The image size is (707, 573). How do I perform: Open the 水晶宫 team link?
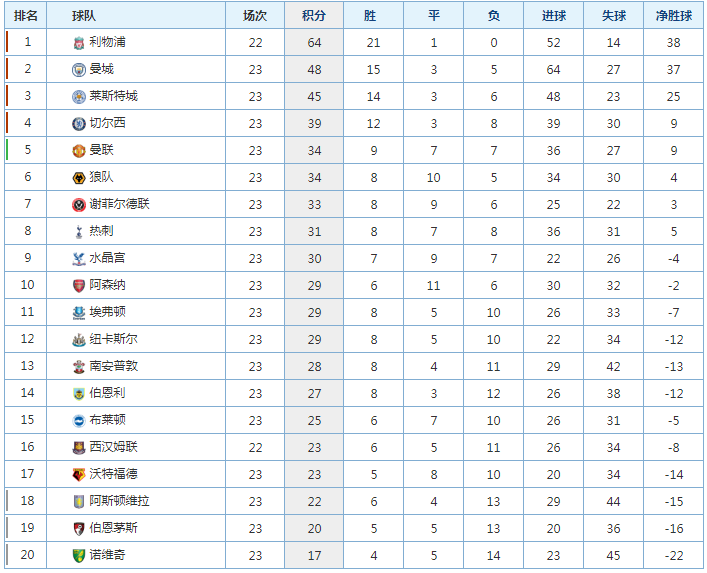107,258
